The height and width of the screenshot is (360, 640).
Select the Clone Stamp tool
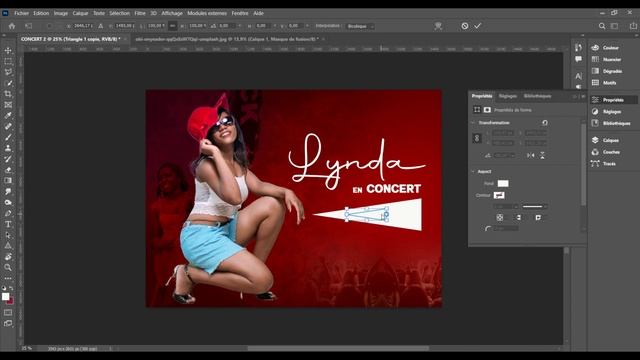point(8,148)
